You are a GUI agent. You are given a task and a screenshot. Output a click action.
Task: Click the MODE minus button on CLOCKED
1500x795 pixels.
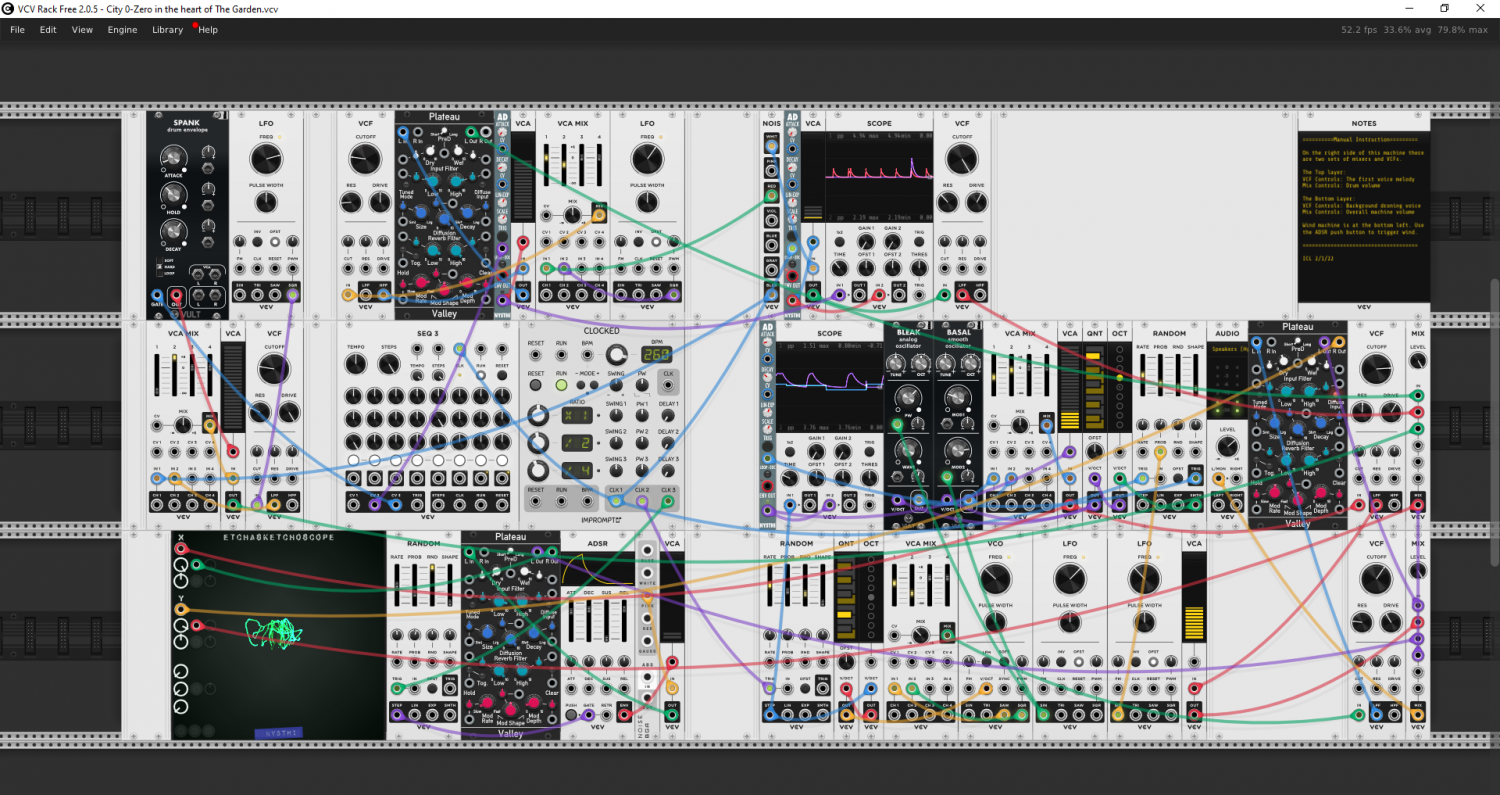(x=582, y=385)
